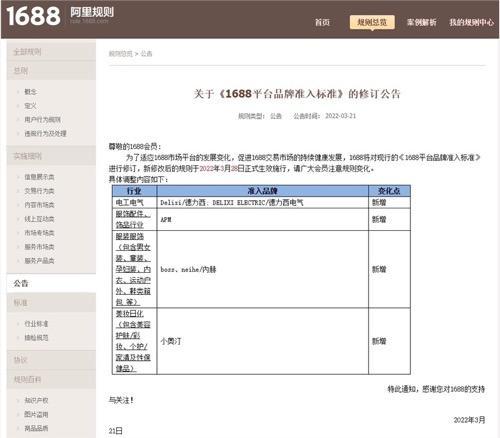Click the 行业 table column header
The height and width of the screenshot is (438, 500).
134,191
